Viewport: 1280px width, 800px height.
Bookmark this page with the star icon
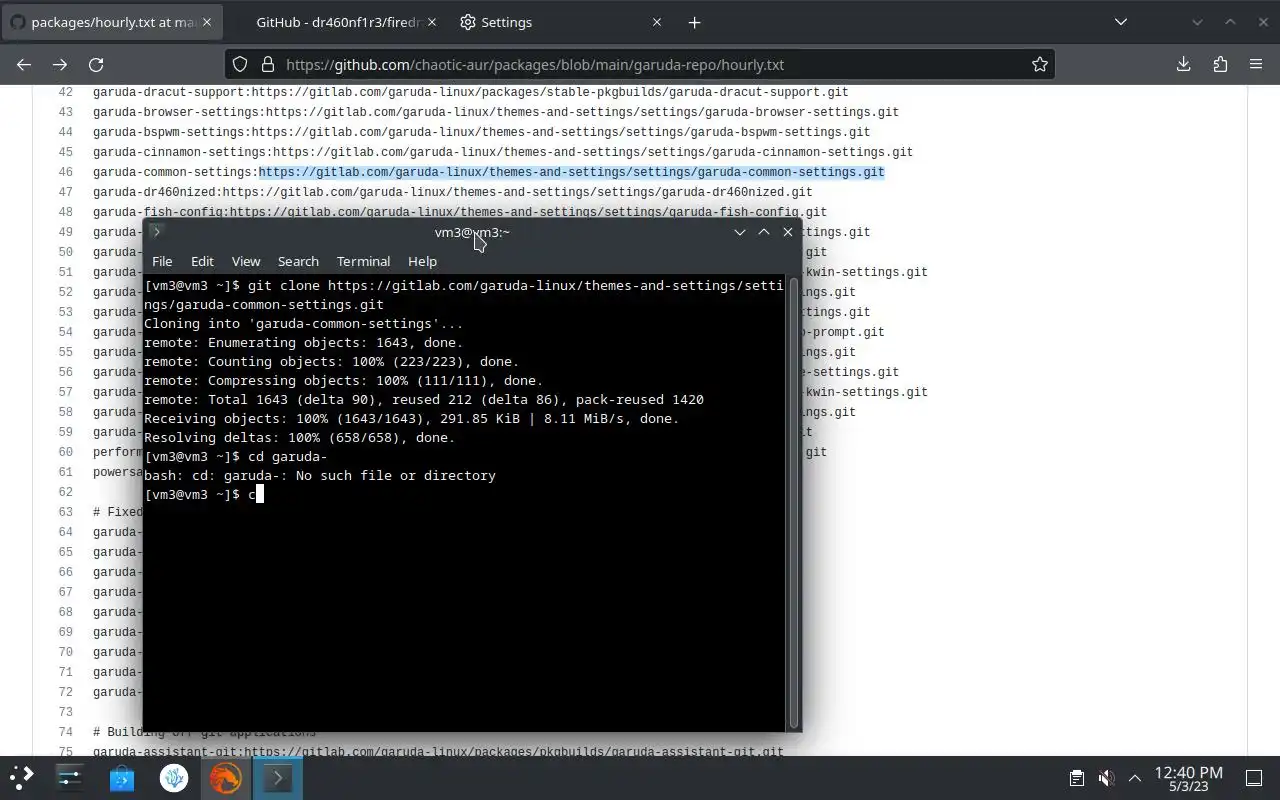pos(1040,64)
